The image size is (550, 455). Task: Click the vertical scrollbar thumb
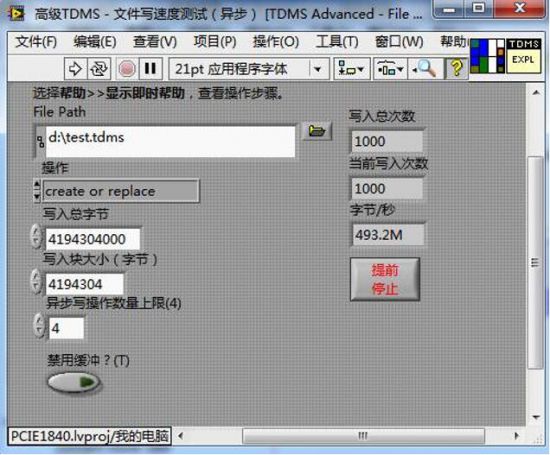(535, 262)
